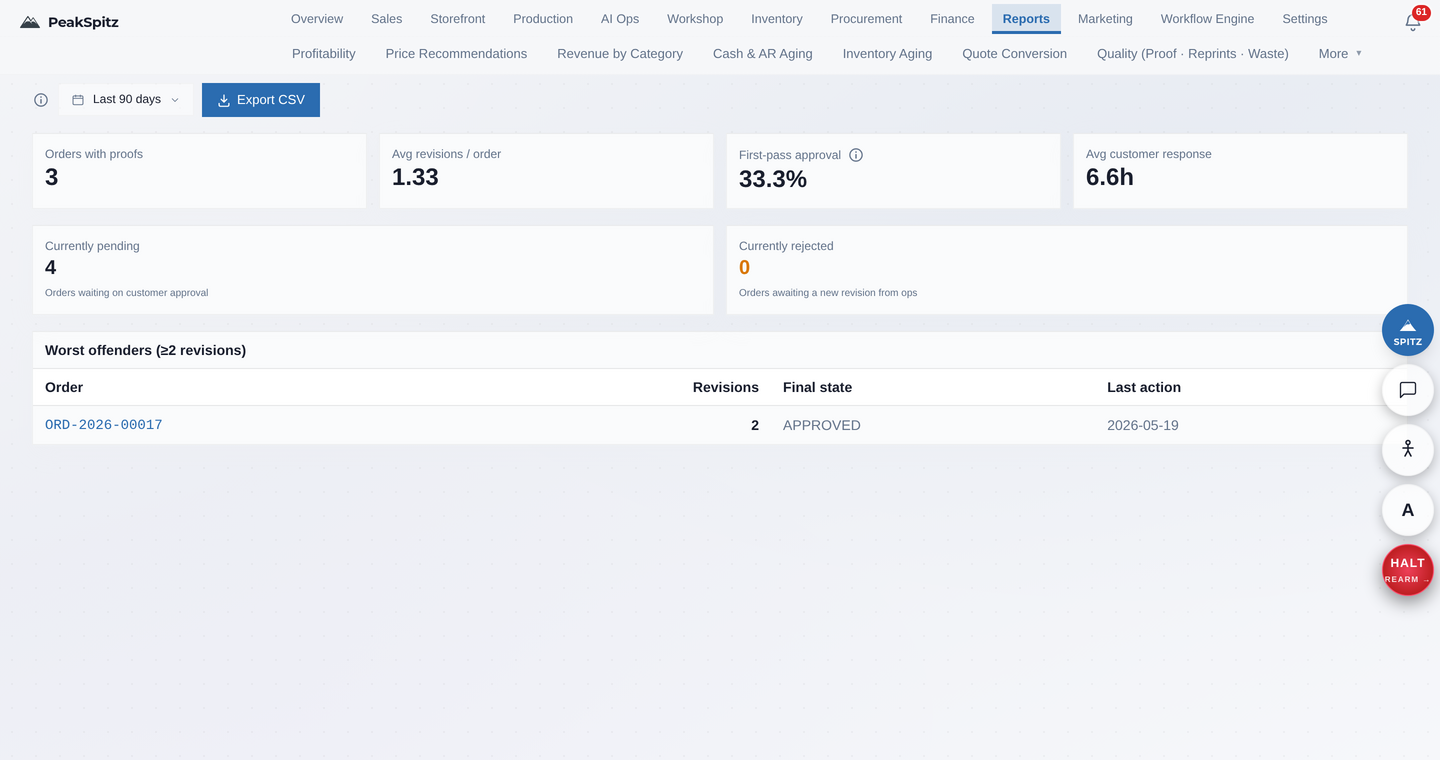This screenshot has height=760, width=1440.
Task: Click the Avg revisions / order card
Action: (546, 171)
